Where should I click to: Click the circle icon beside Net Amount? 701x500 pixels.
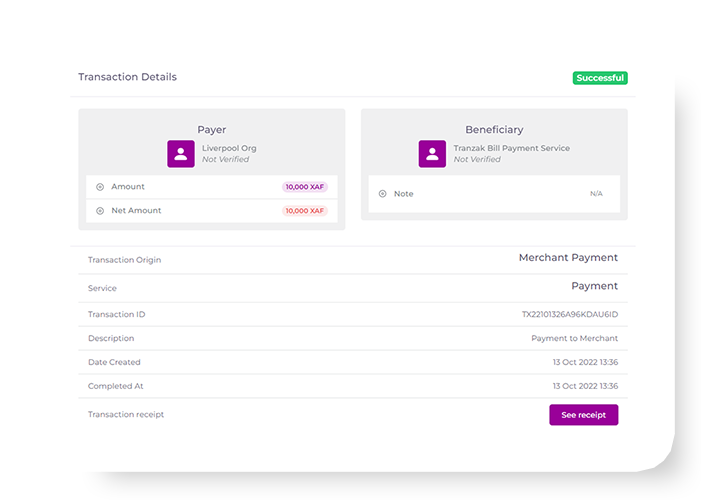100,211
